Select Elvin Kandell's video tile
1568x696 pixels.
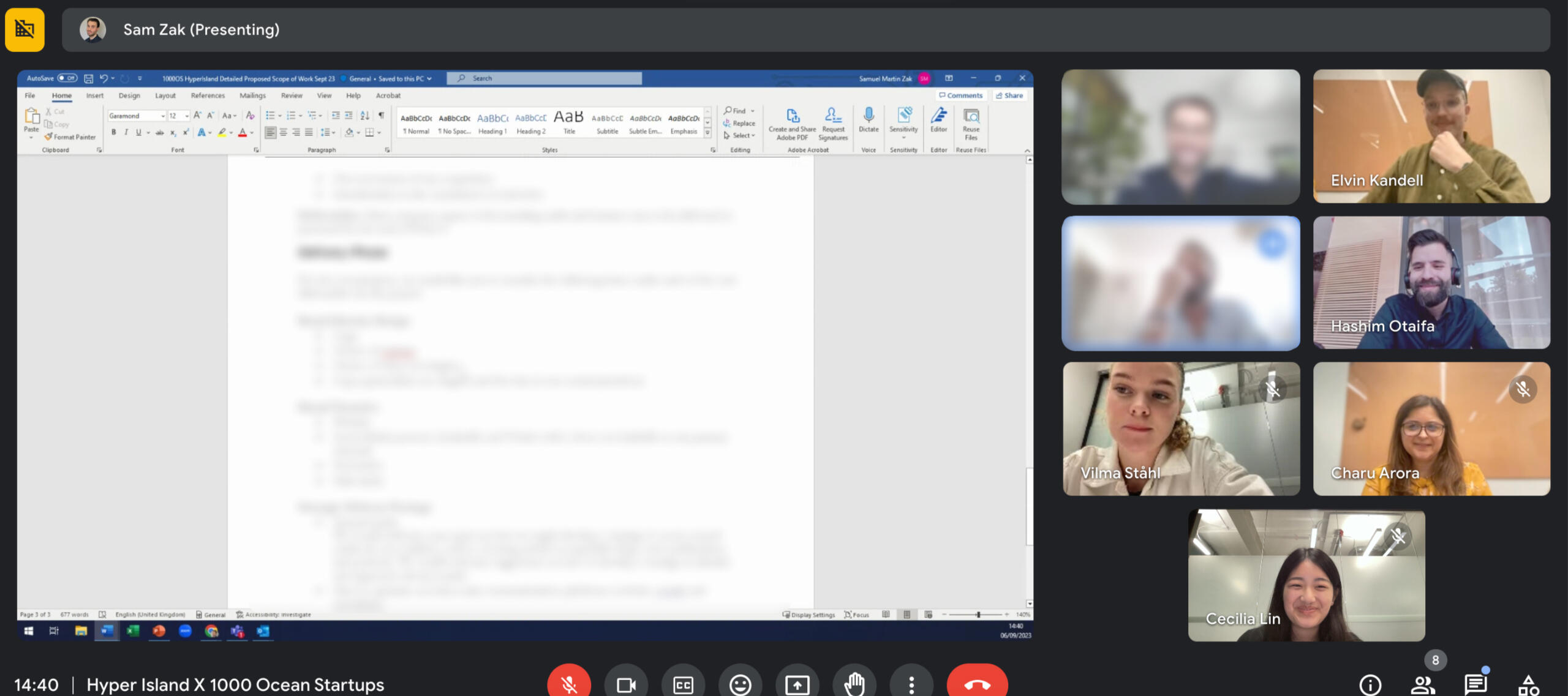1431,136
